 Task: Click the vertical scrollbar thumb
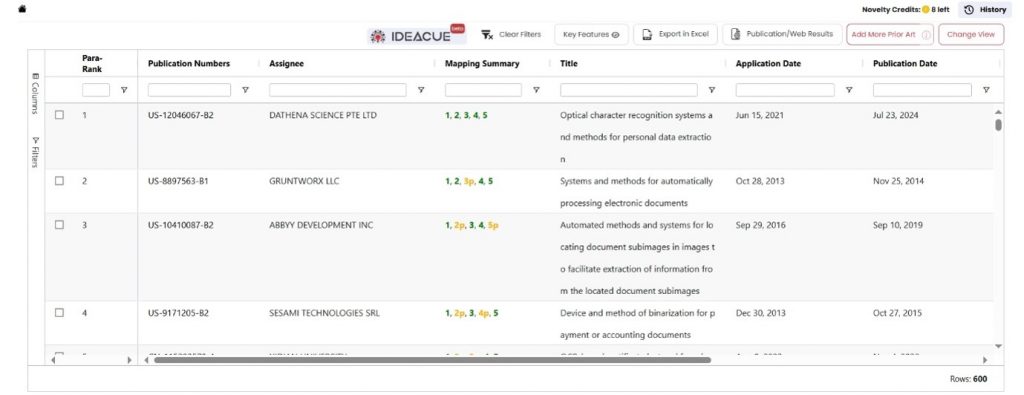pyautogui.click(x=998, y=125)
